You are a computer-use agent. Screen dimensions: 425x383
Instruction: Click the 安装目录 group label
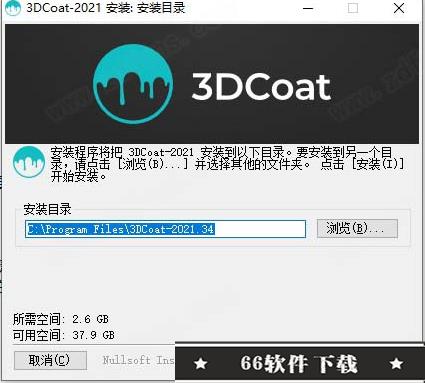(x=47, y=210)
